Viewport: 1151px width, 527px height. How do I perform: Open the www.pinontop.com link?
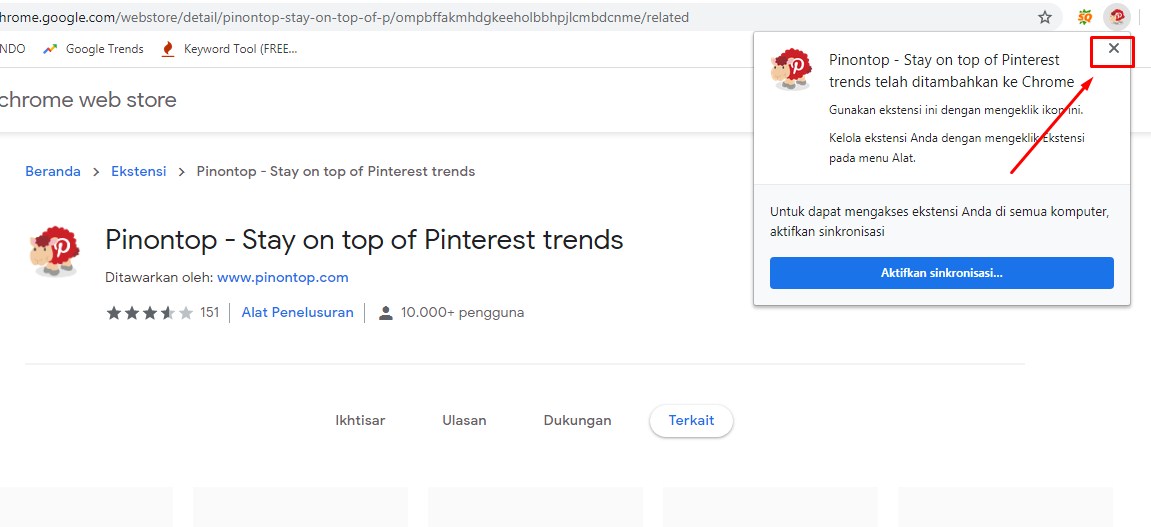[282, 277]
